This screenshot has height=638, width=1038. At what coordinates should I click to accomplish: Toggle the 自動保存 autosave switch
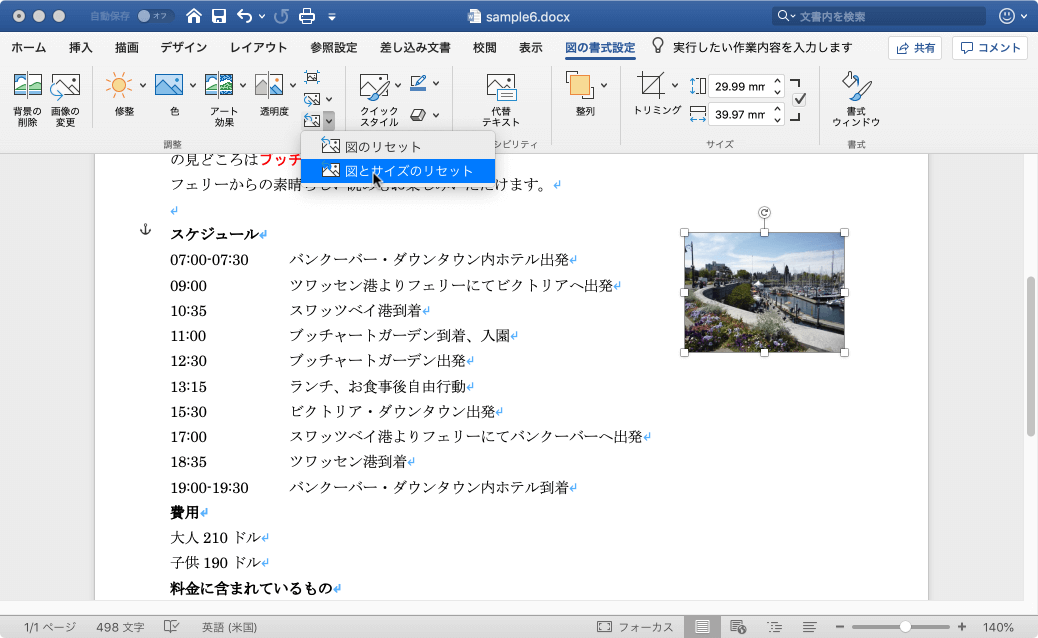(153, 16)
